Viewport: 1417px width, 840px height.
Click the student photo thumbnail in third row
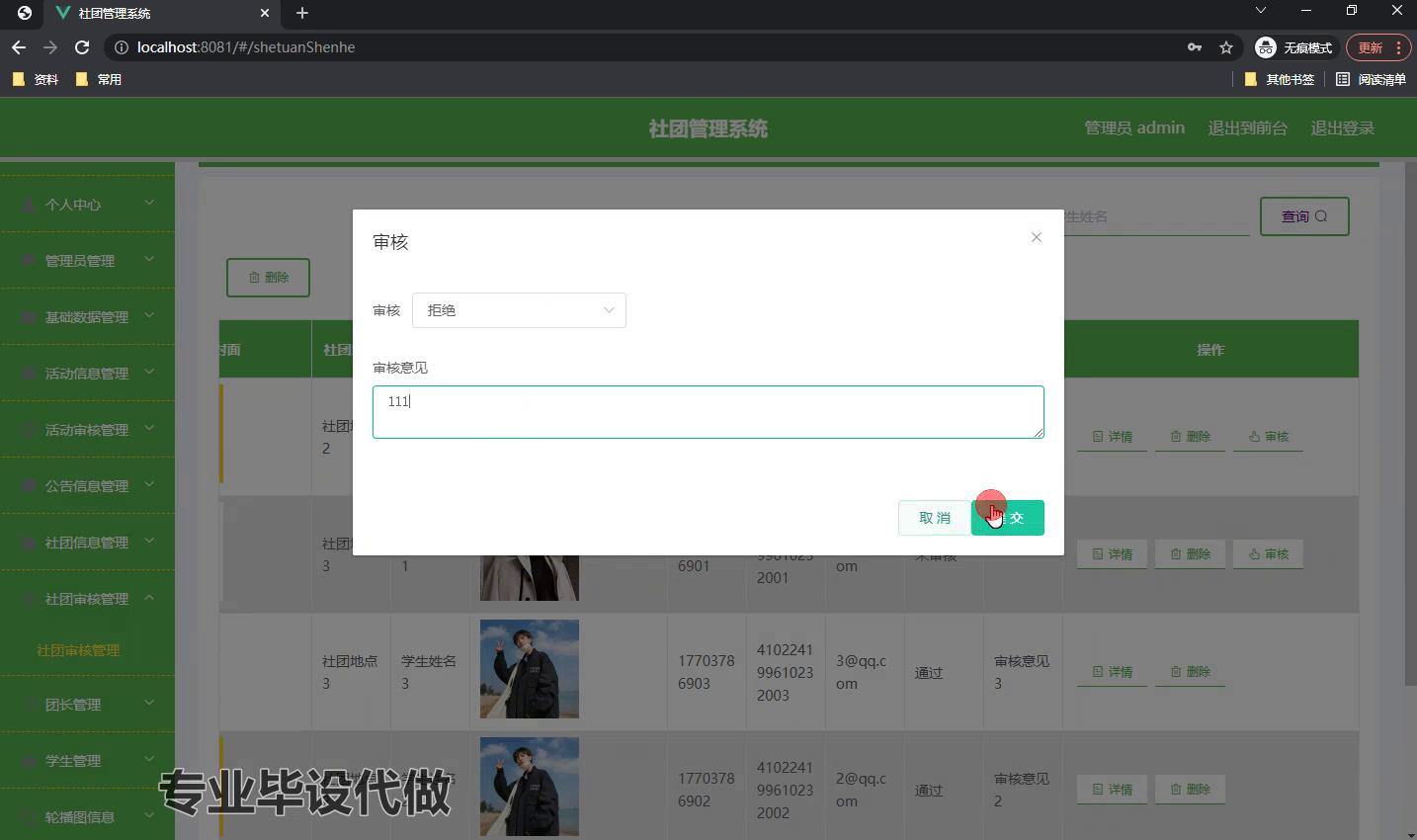pos(529,669)
